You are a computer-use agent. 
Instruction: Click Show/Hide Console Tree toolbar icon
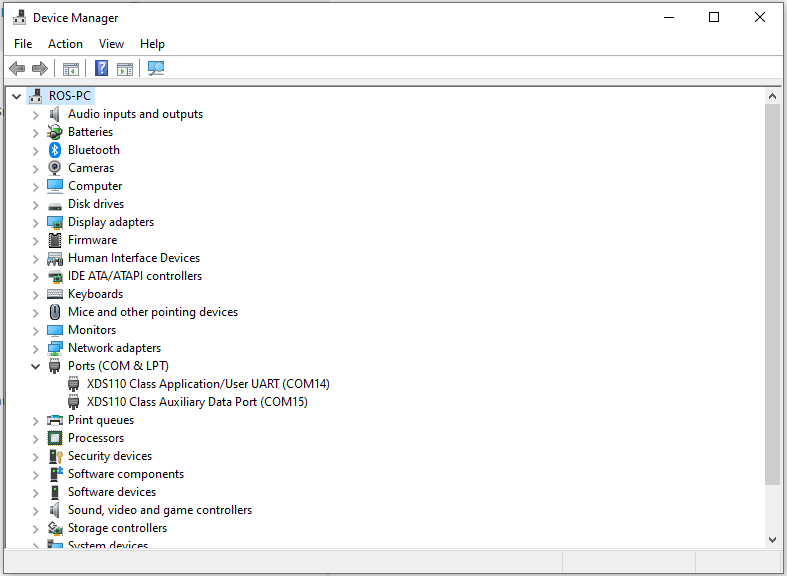click(71, 69)
